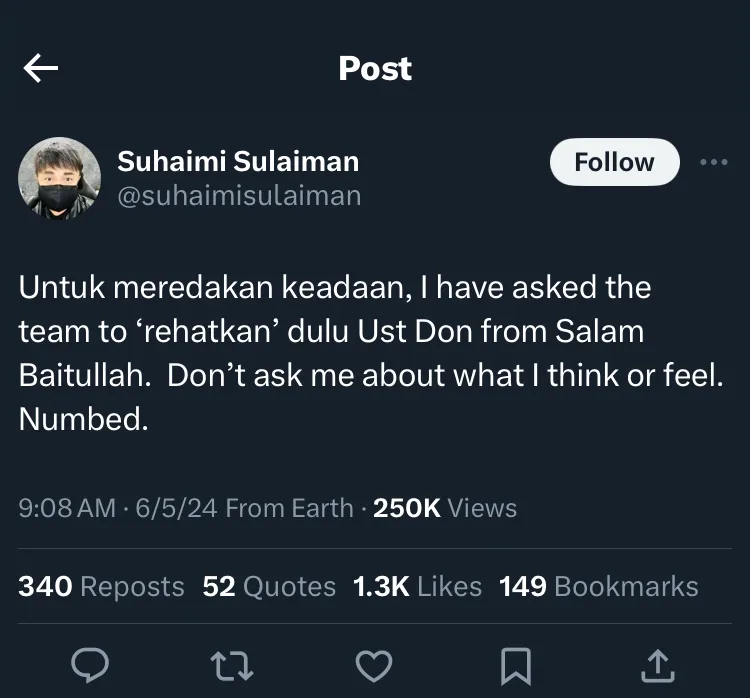View the 1.3K Likes list
Viewport: 750px width, 698px height.
417,587
